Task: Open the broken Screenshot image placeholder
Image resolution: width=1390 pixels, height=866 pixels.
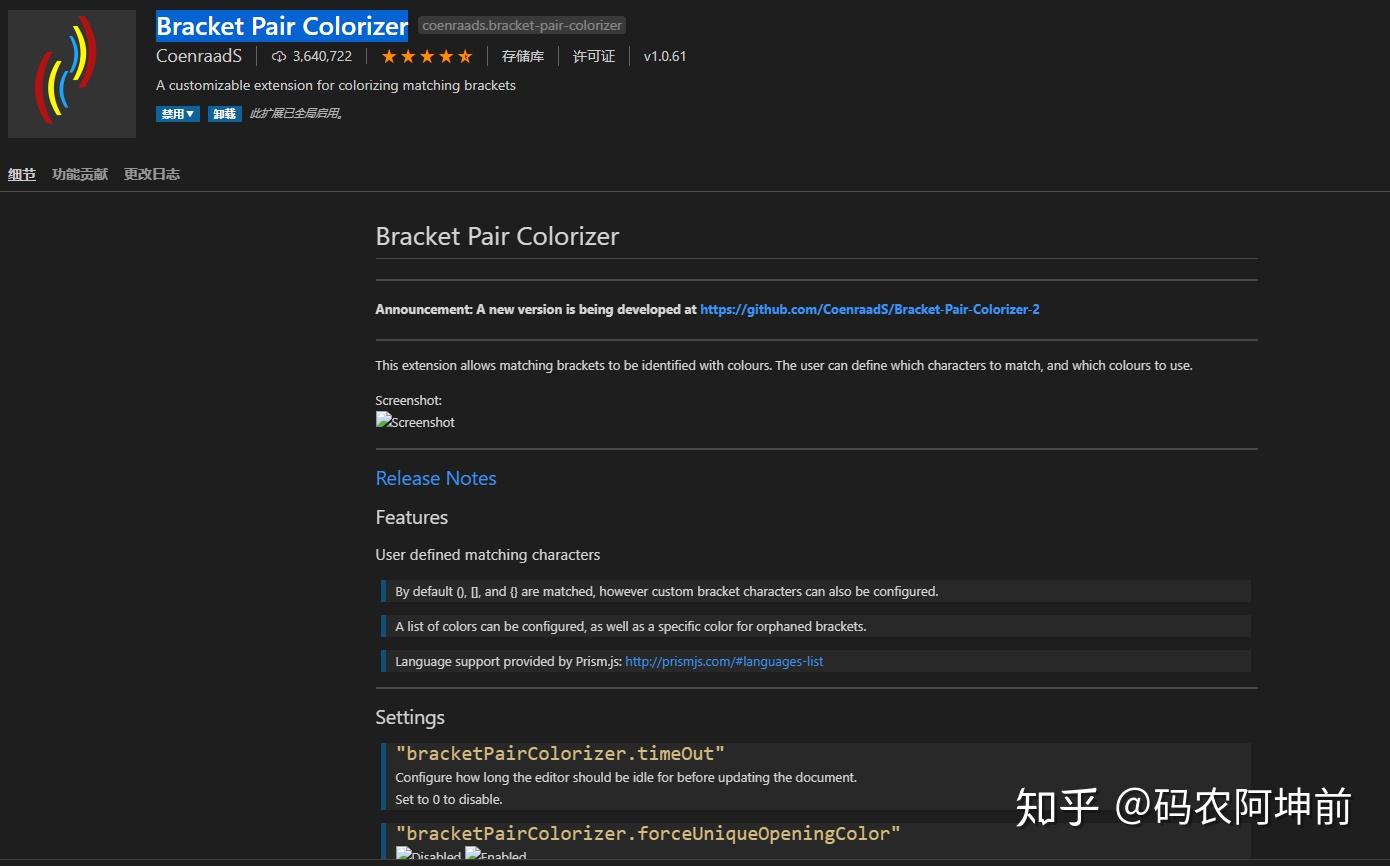Action: pyautogui.click(x=415, y=421)
